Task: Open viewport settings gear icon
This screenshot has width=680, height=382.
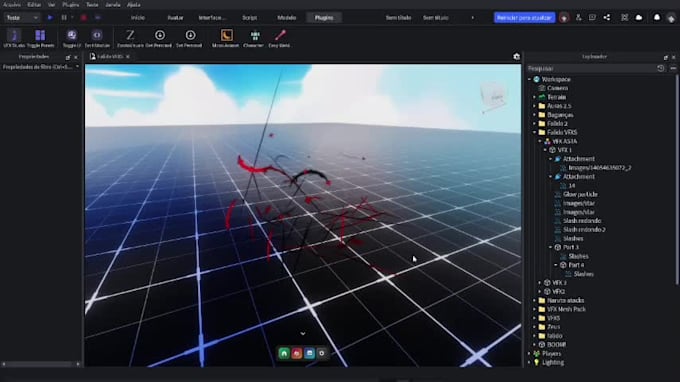Action: 516,56
